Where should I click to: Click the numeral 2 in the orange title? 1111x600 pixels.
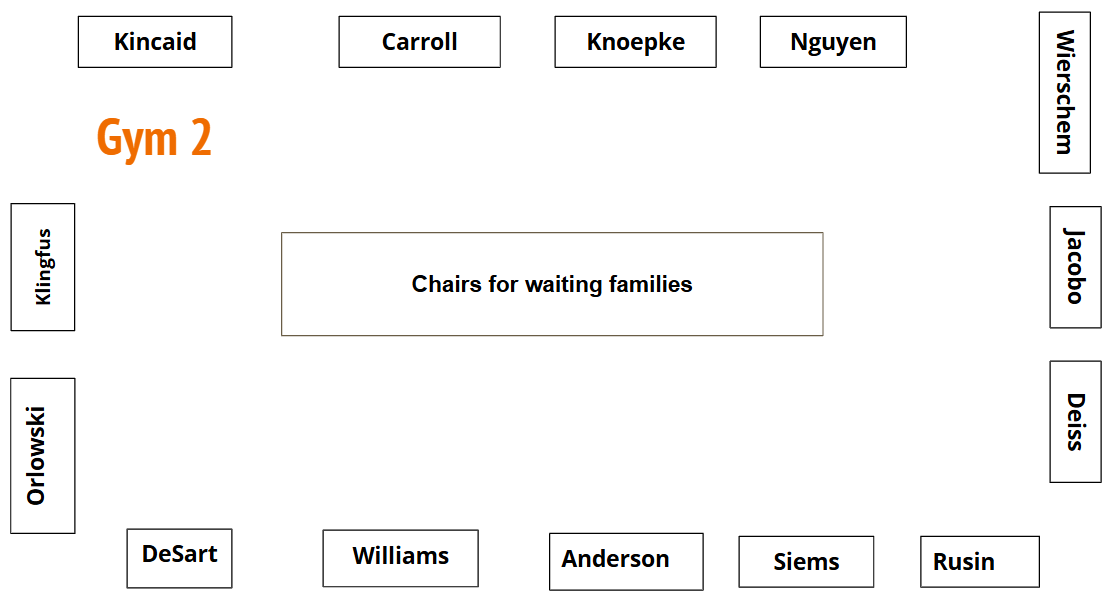200,138
